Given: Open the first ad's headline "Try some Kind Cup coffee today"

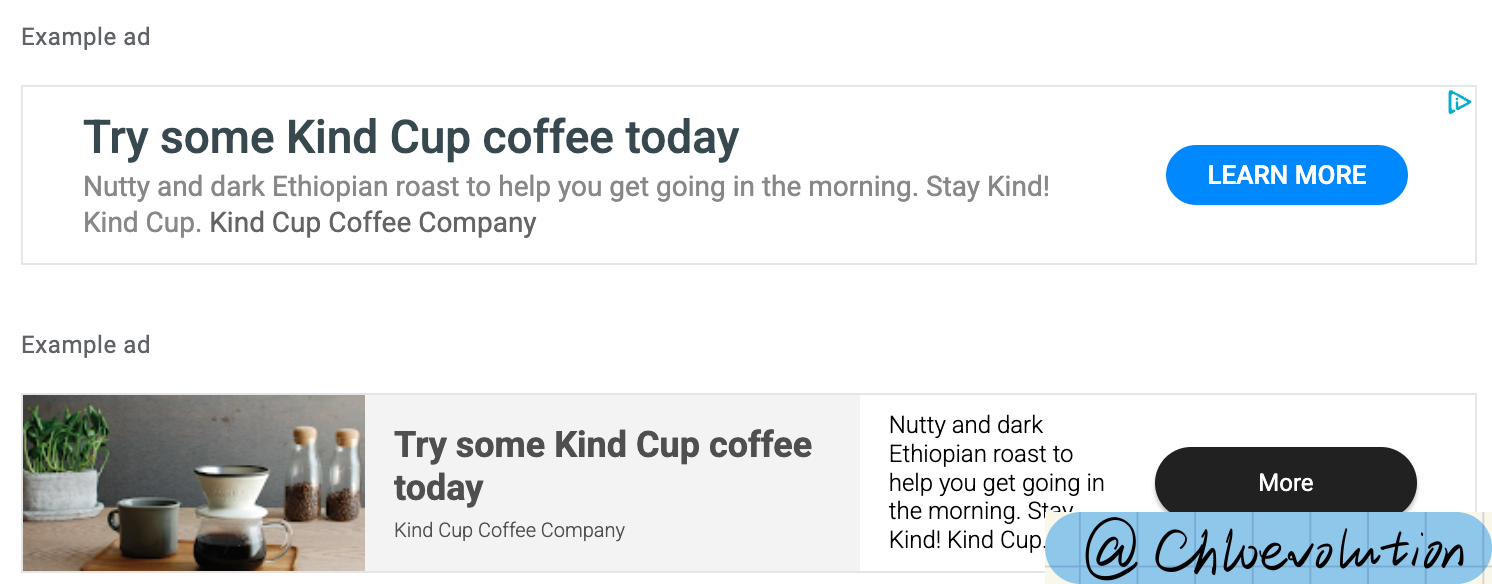Looking at the screenshot, I should click(x=411, y=138).
